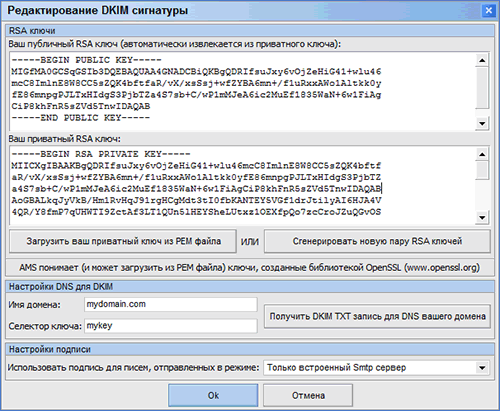Image resolution: width=500 pixels, height=411 pixels.
Task: Click the Настройки подписи section header
Action: click(x=250, y=349)
